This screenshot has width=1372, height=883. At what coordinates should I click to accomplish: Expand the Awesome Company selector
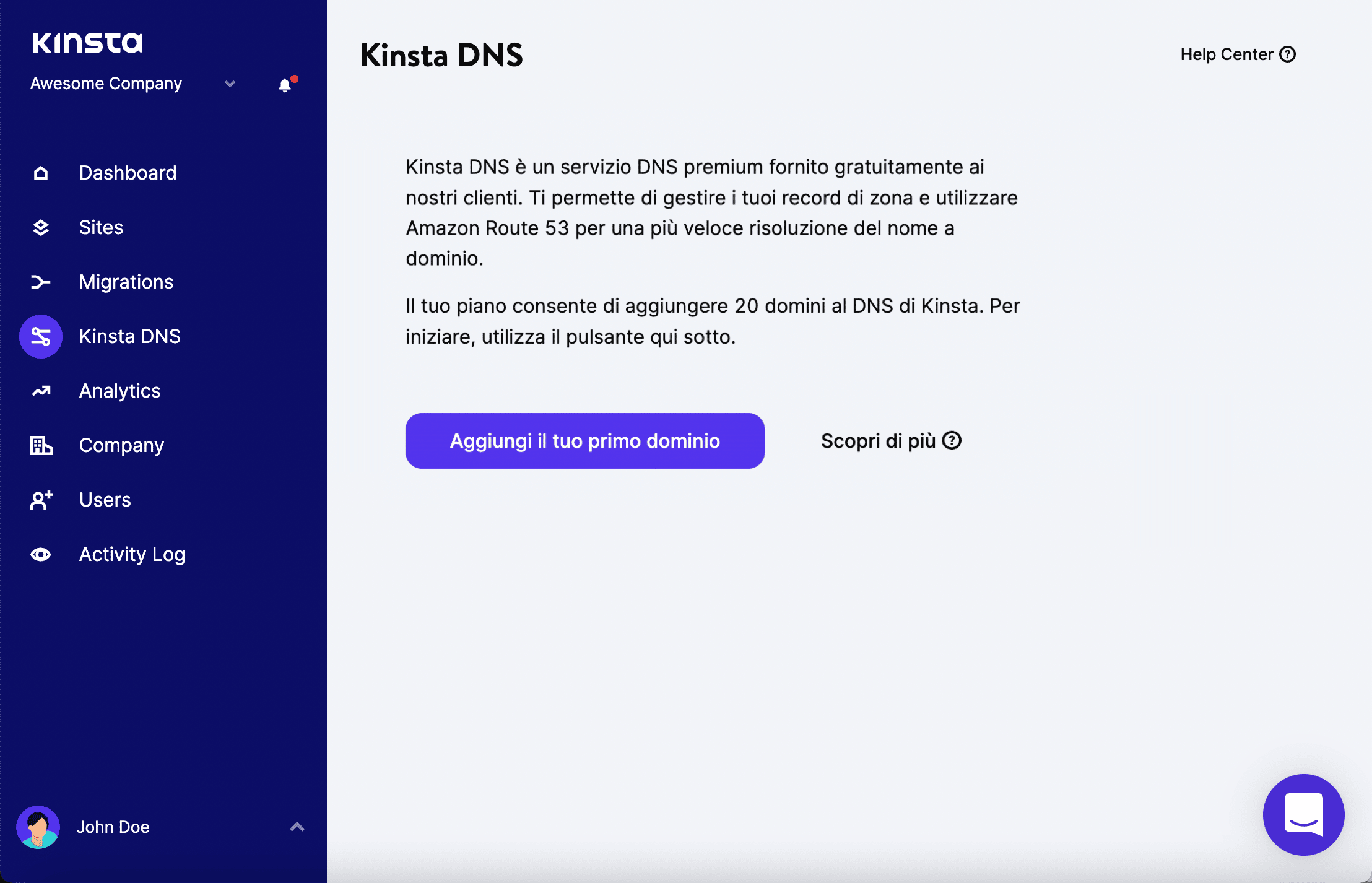[x=230, y=84]
